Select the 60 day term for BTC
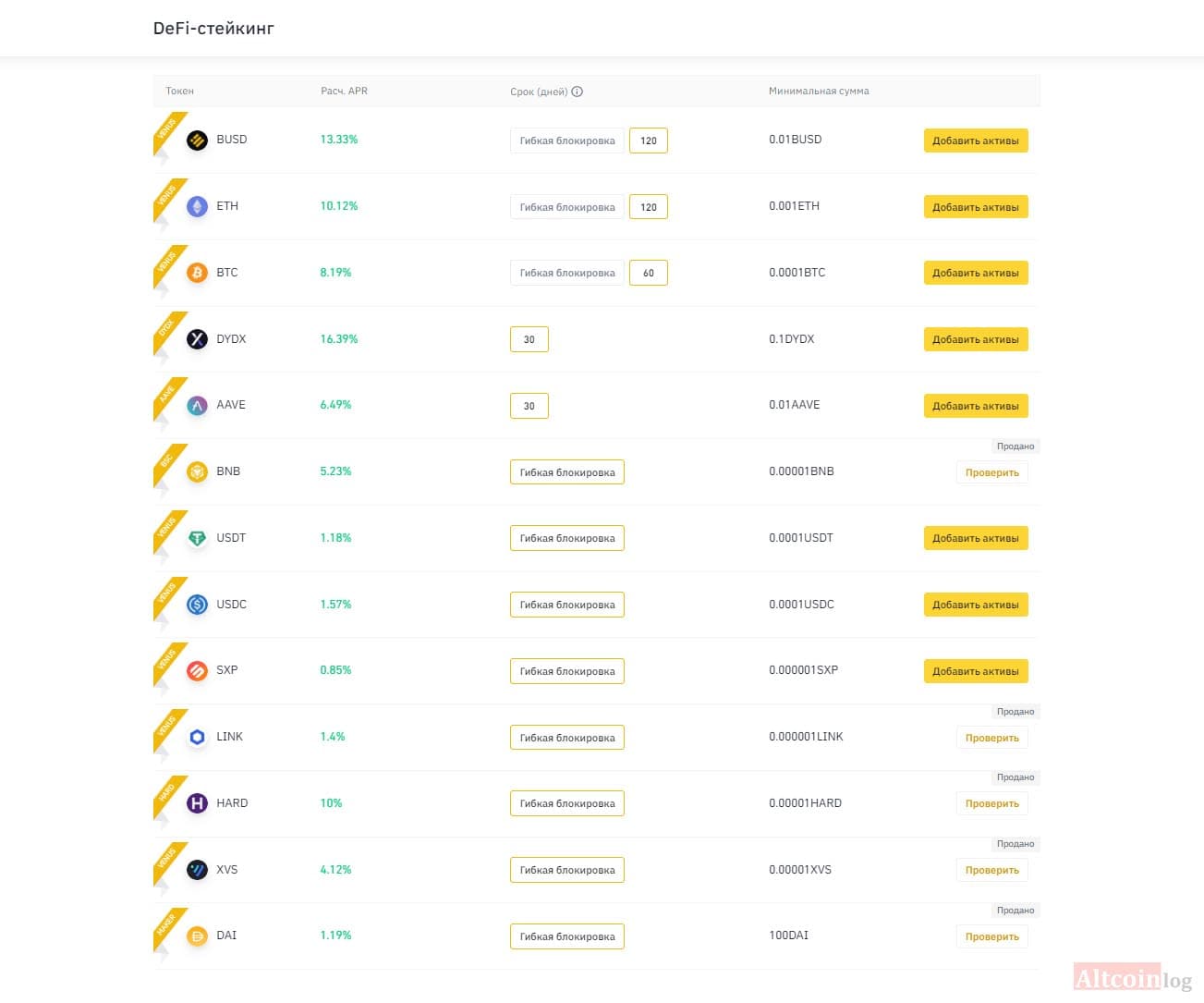The height and width of the screenshot is (1003, 1204). click(x=649, y=273)
